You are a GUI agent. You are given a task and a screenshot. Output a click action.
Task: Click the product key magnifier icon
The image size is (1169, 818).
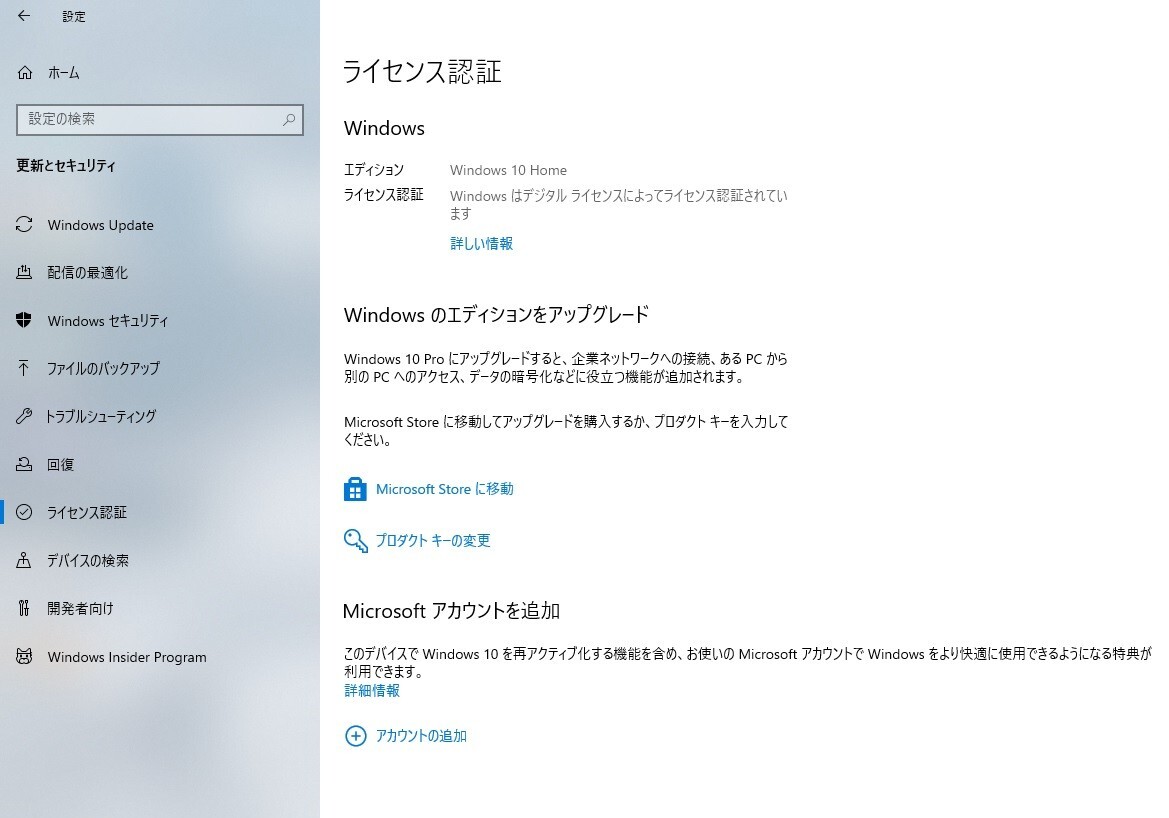[x=356, y=541]
